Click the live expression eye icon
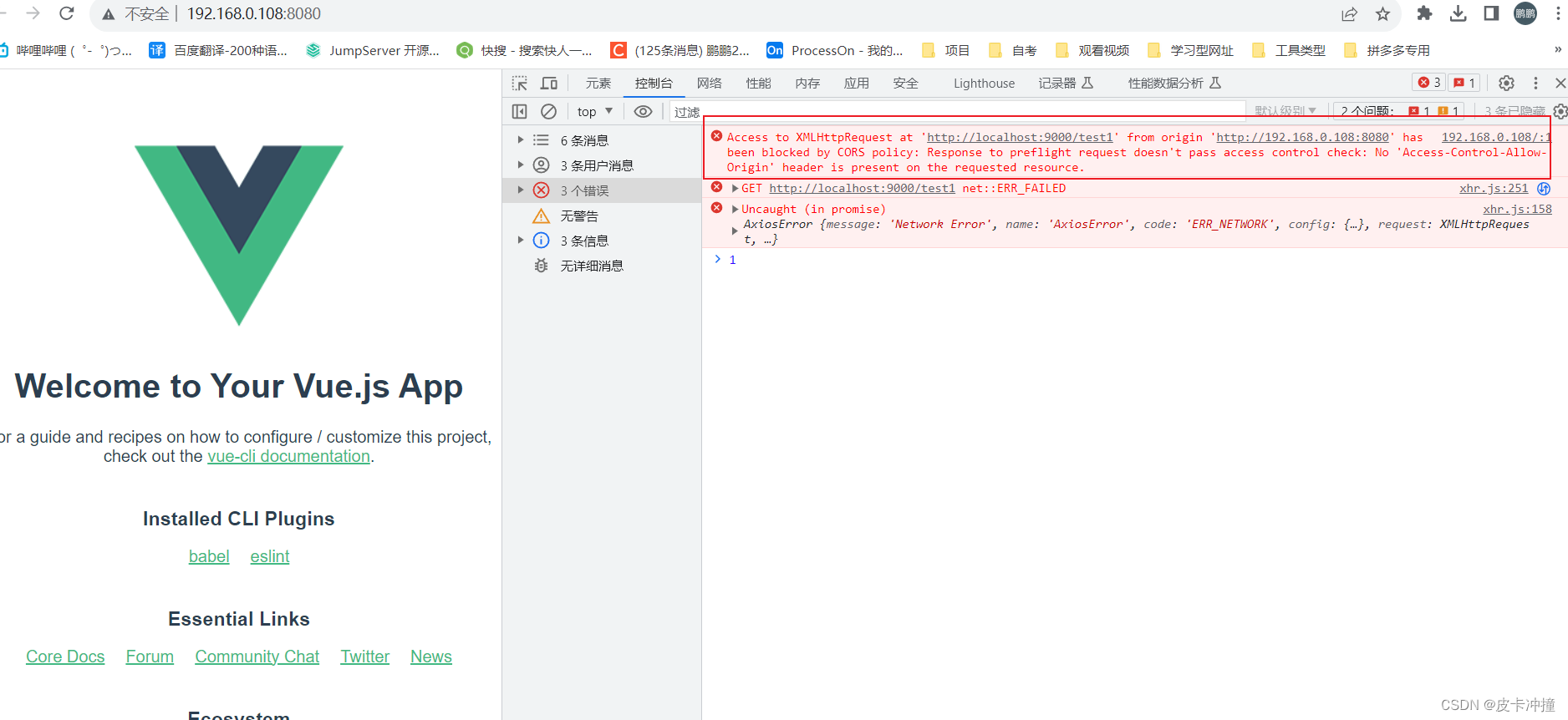The image size is (1568, 720). (643, 111)
